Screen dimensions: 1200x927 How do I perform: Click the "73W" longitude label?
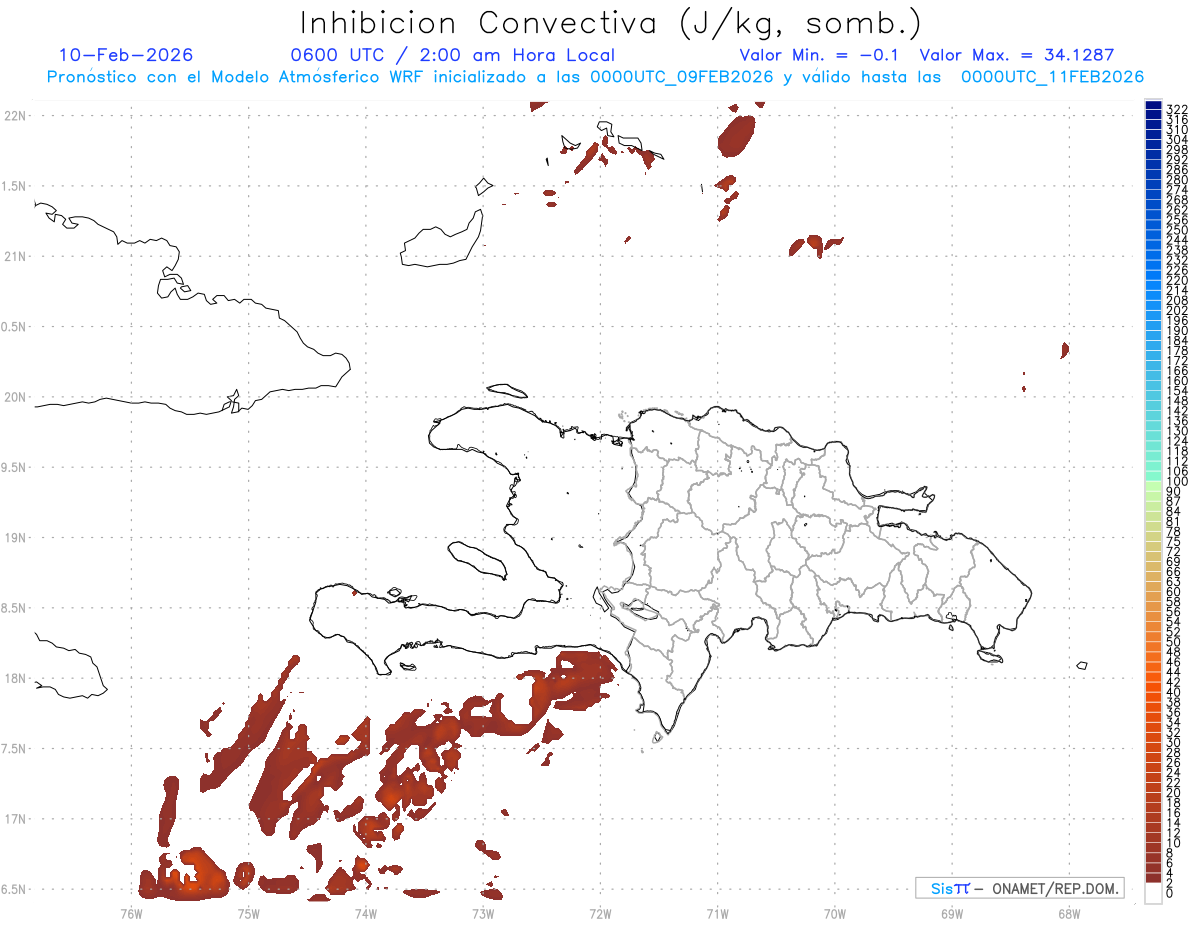483,913
